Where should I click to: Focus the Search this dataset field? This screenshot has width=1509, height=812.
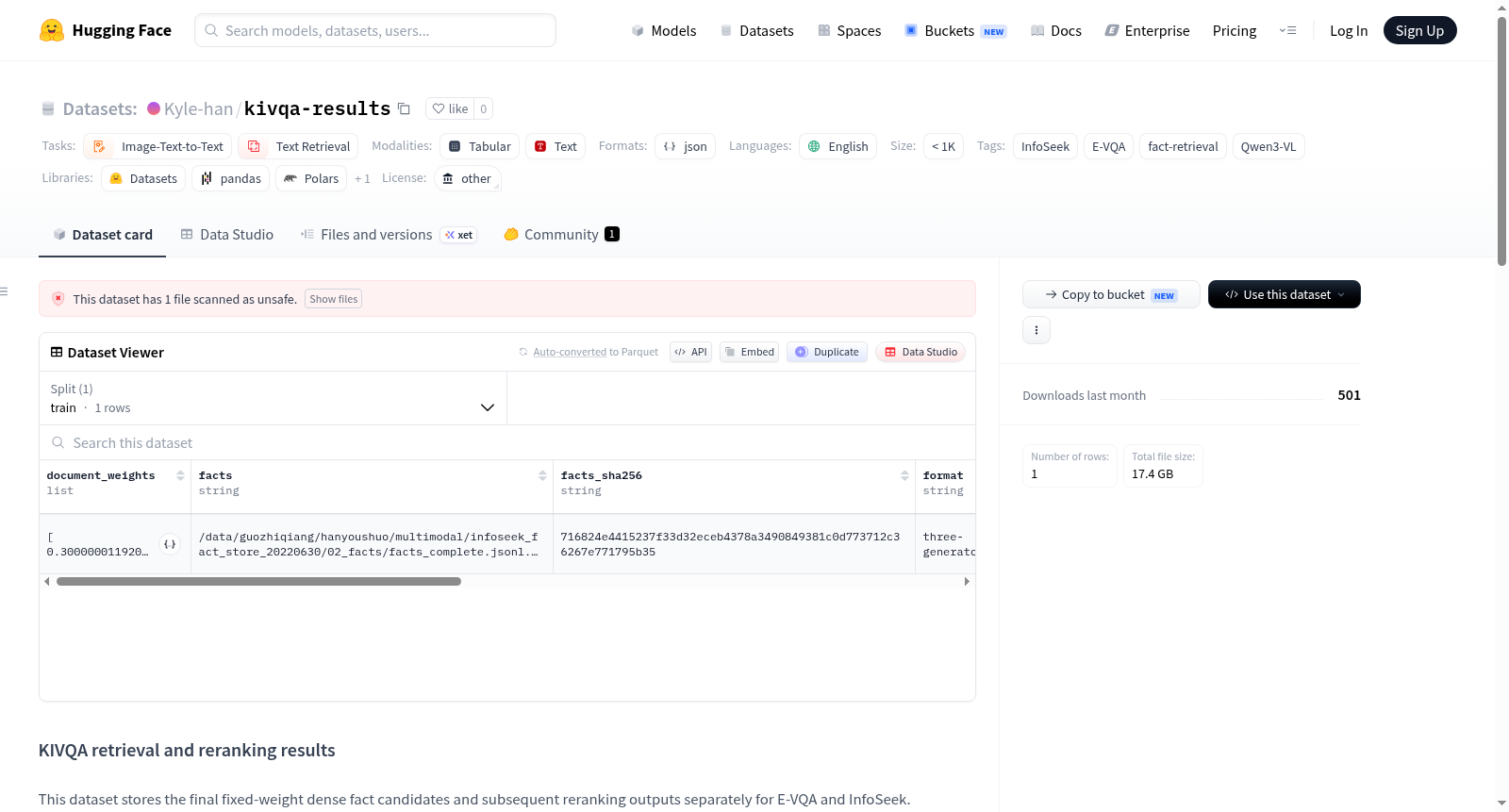(507, 442)
